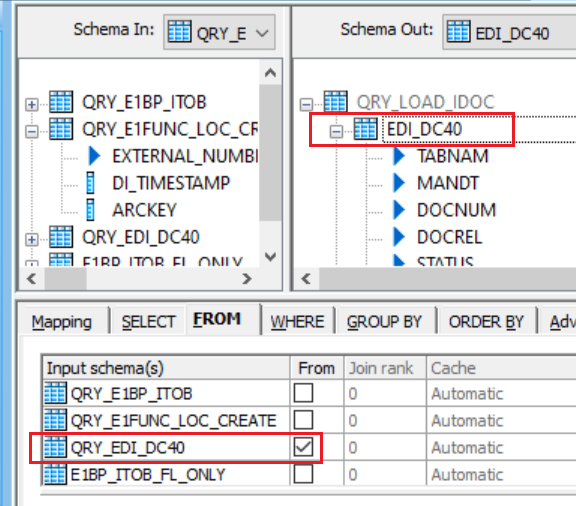Select the EDI_DC40 table icon in Schema Out

(x=366, y=129)
